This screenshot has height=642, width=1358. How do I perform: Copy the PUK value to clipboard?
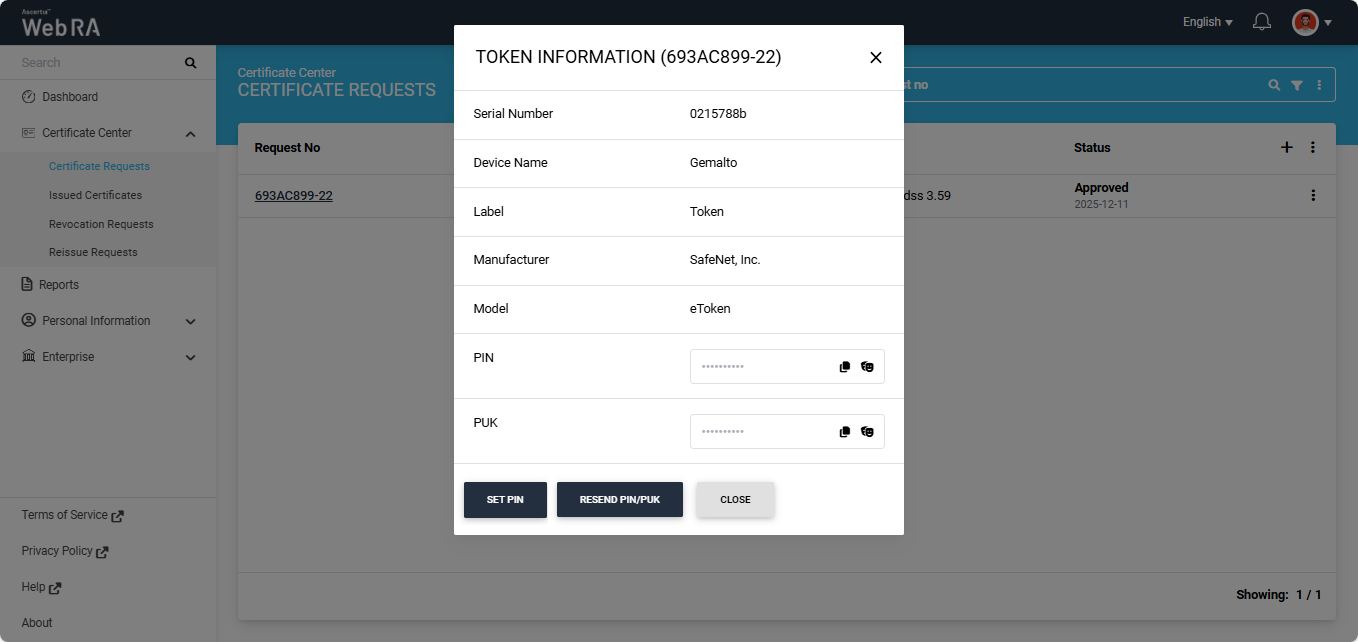click(844, 432)
